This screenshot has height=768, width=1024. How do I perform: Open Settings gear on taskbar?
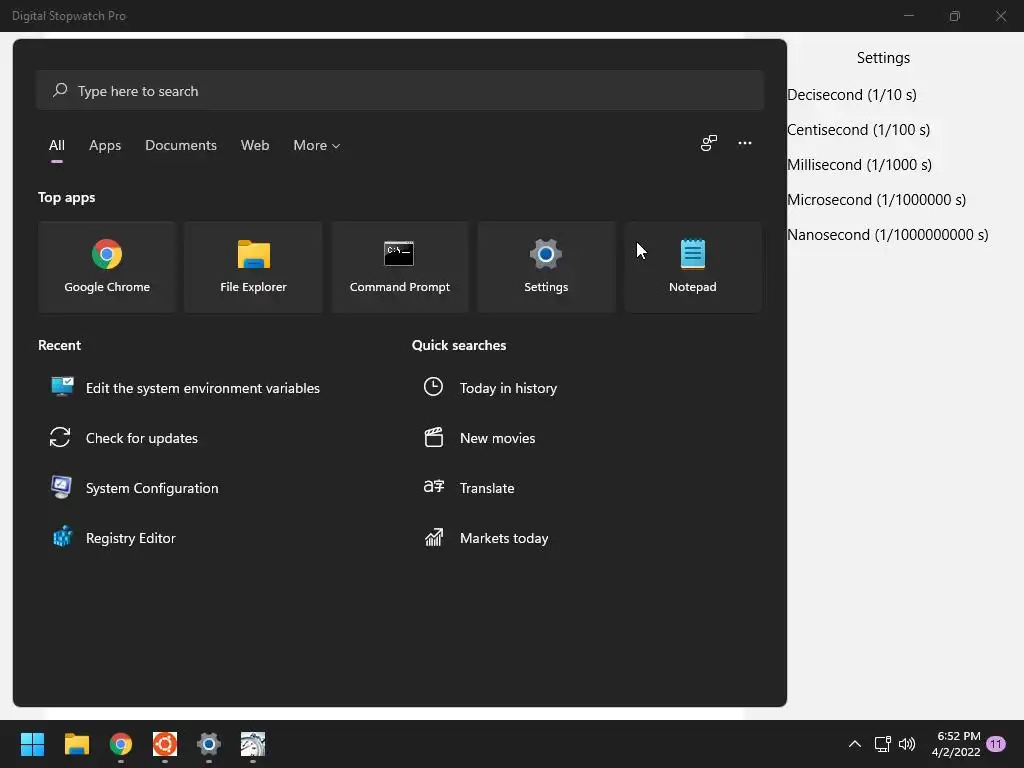(x=209, y=744)
